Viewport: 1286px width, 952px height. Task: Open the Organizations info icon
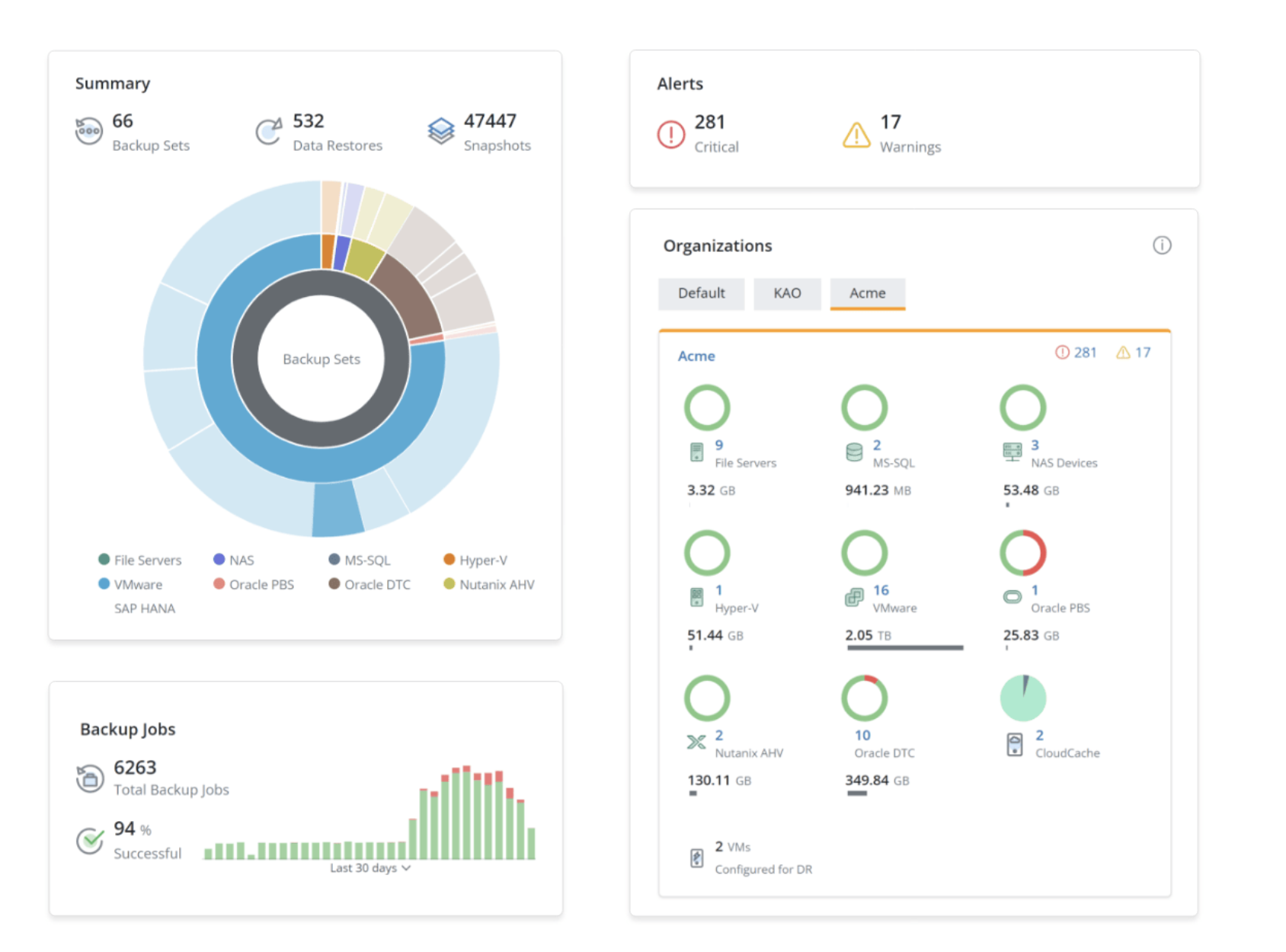coord(1162,245)
